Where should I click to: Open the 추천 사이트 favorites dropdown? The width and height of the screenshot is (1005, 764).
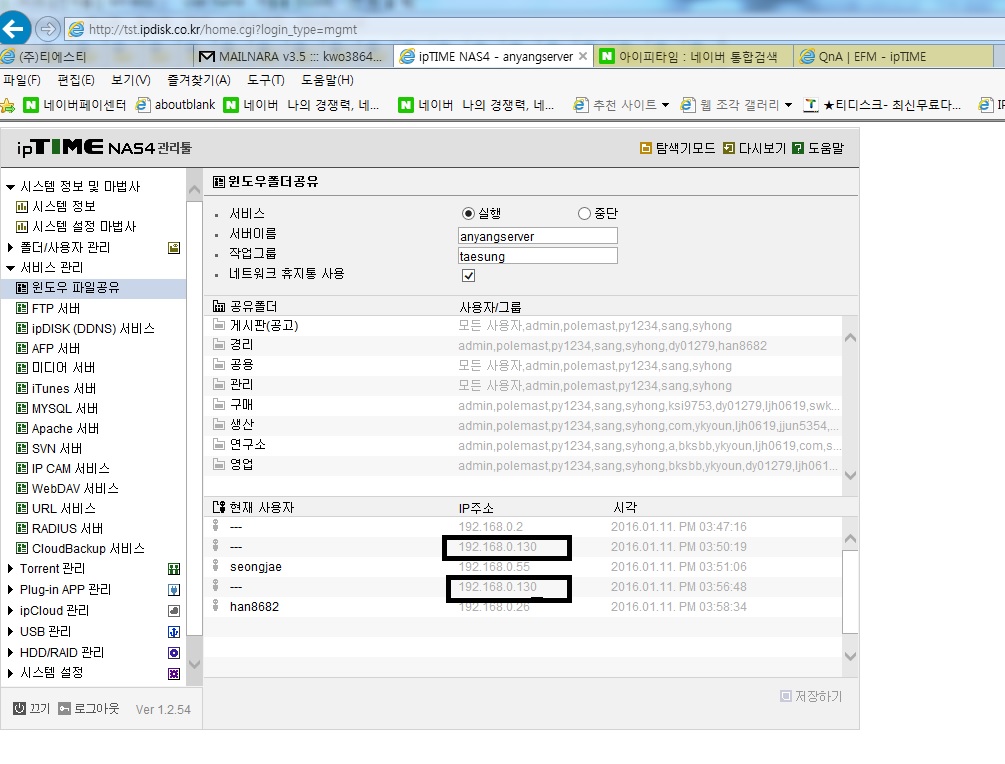[622, 104]
